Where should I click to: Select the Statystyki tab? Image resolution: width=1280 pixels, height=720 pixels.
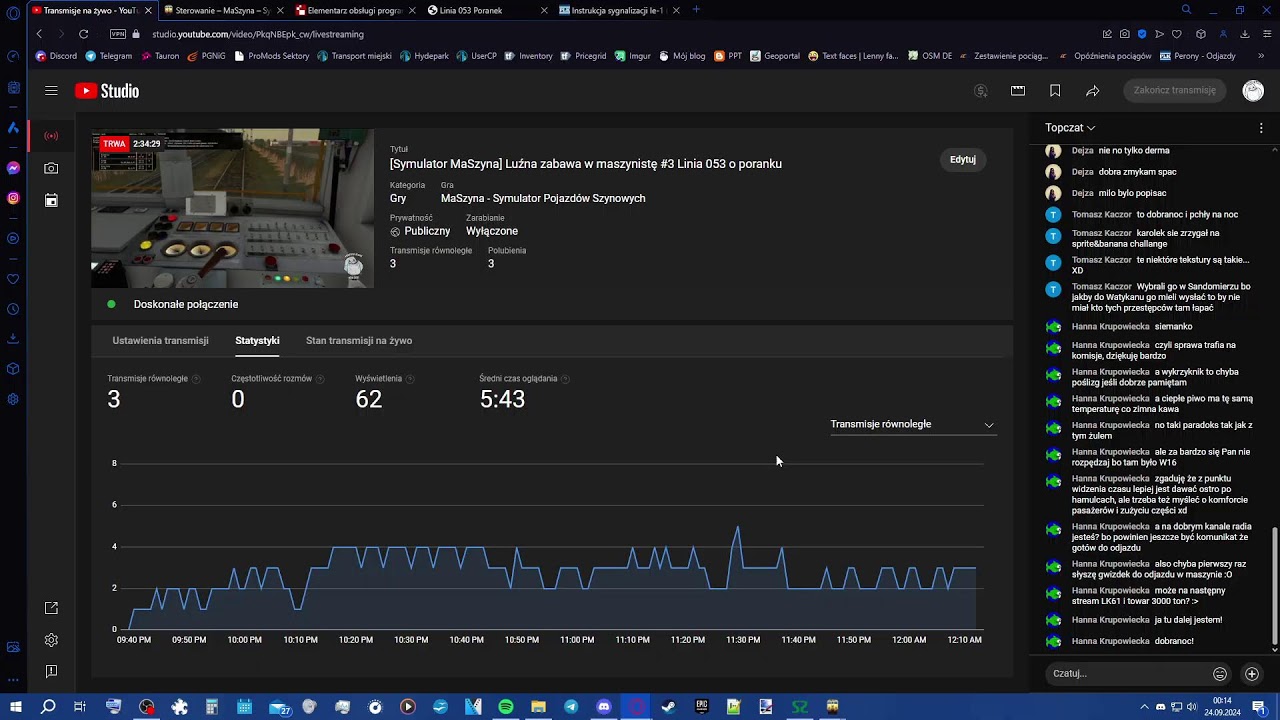pos(257,341)
